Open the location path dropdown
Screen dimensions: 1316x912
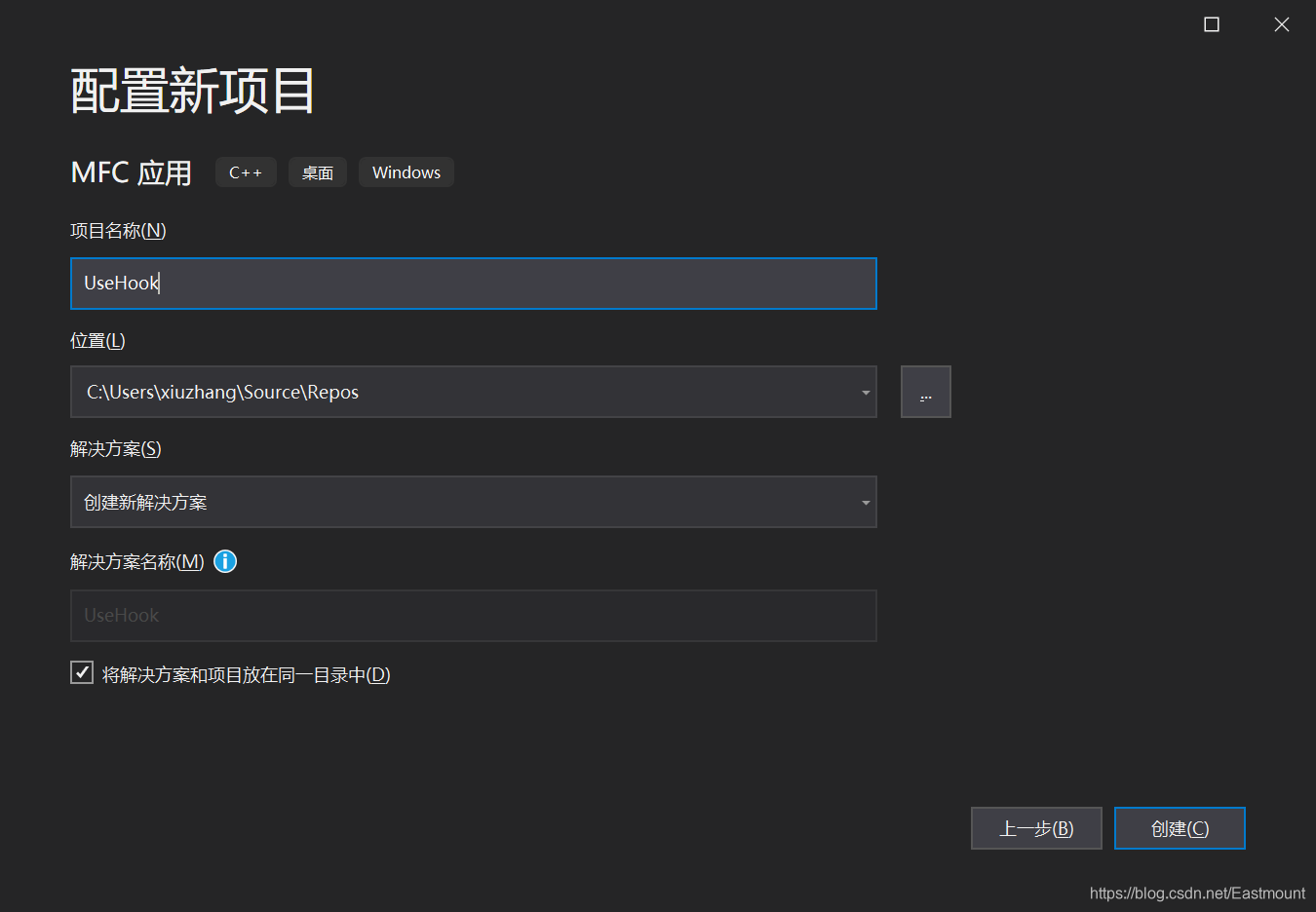pyautogui.click(x=865, y=393)
